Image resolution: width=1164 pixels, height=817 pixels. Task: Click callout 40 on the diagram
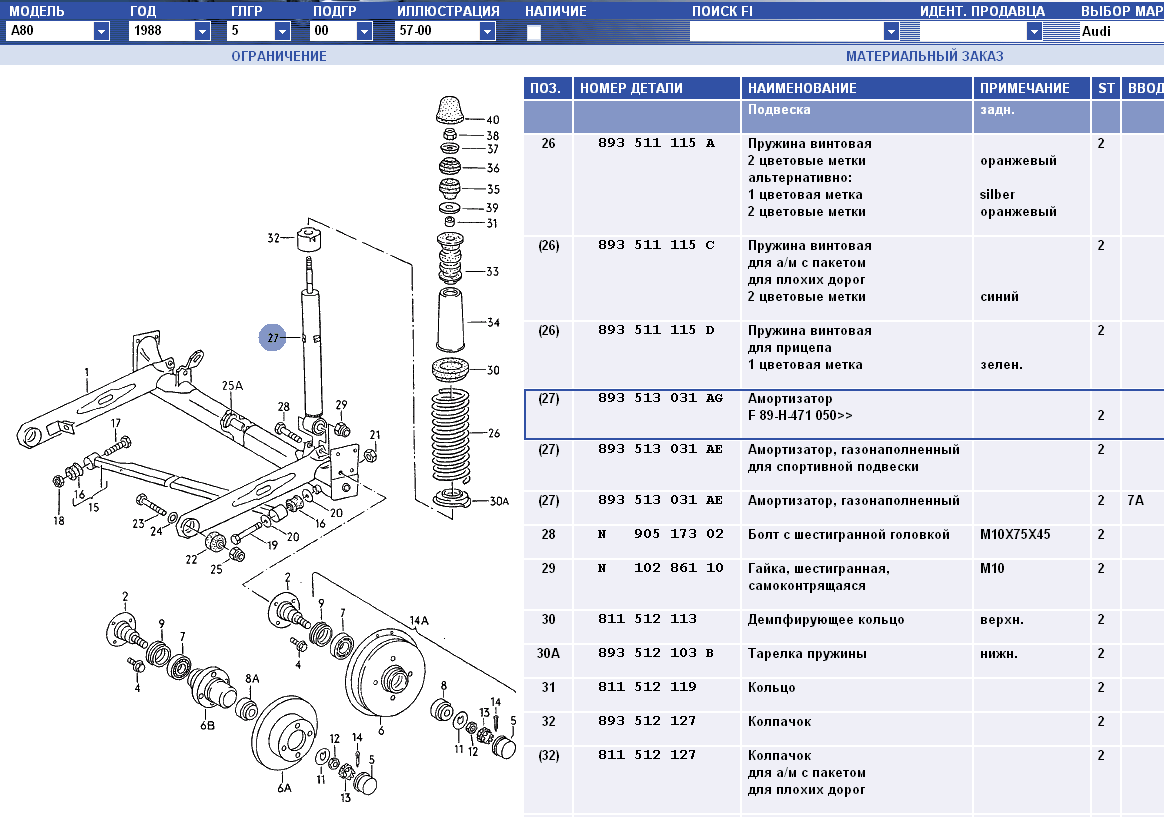pos(493,119)
